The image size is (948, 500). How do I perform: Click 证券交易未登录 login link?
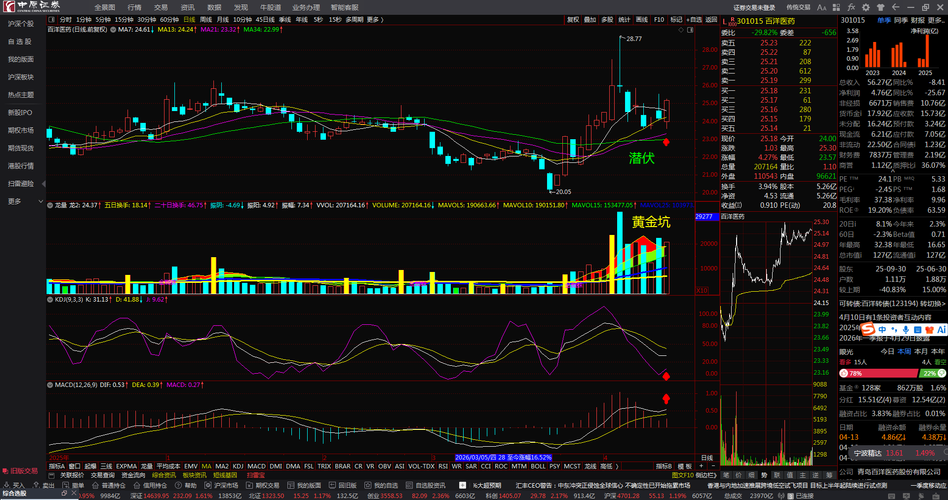click(755, 8)
